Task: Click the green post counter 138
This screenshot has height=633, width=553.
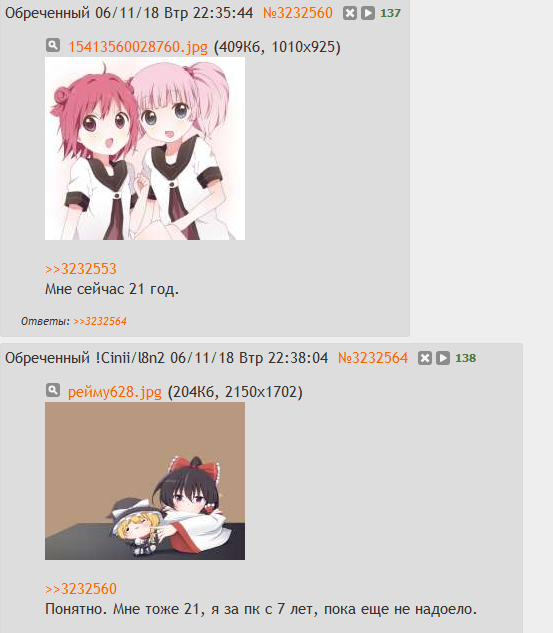Action: pyautogui.click(x=465, y=358)
